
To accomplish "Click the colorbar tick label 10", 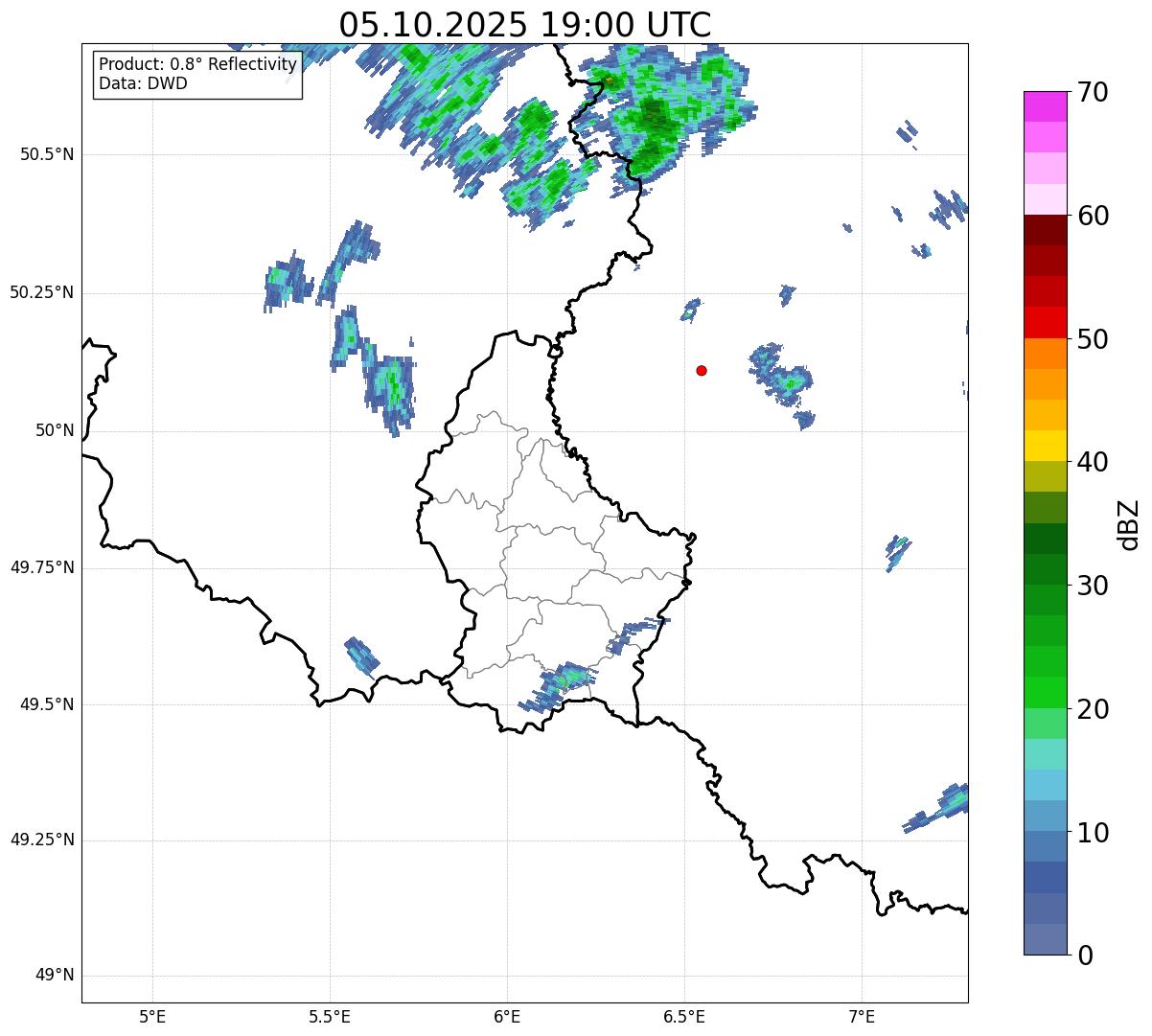I will [x=1092, y=832].
